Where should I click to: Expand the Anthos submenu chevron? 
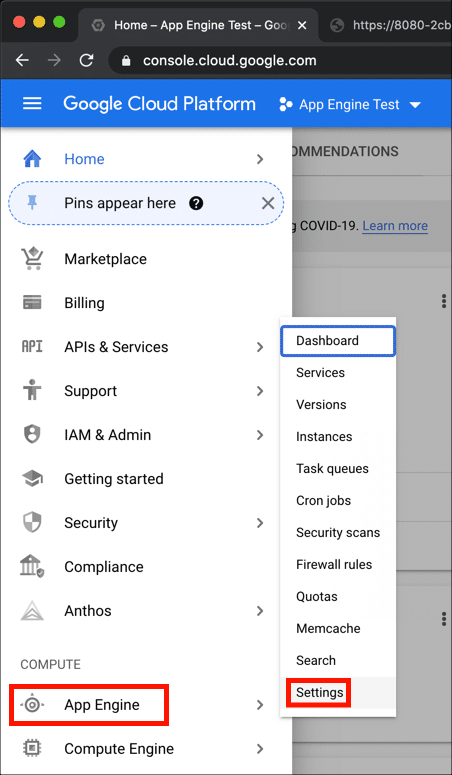tap(260, 611)
